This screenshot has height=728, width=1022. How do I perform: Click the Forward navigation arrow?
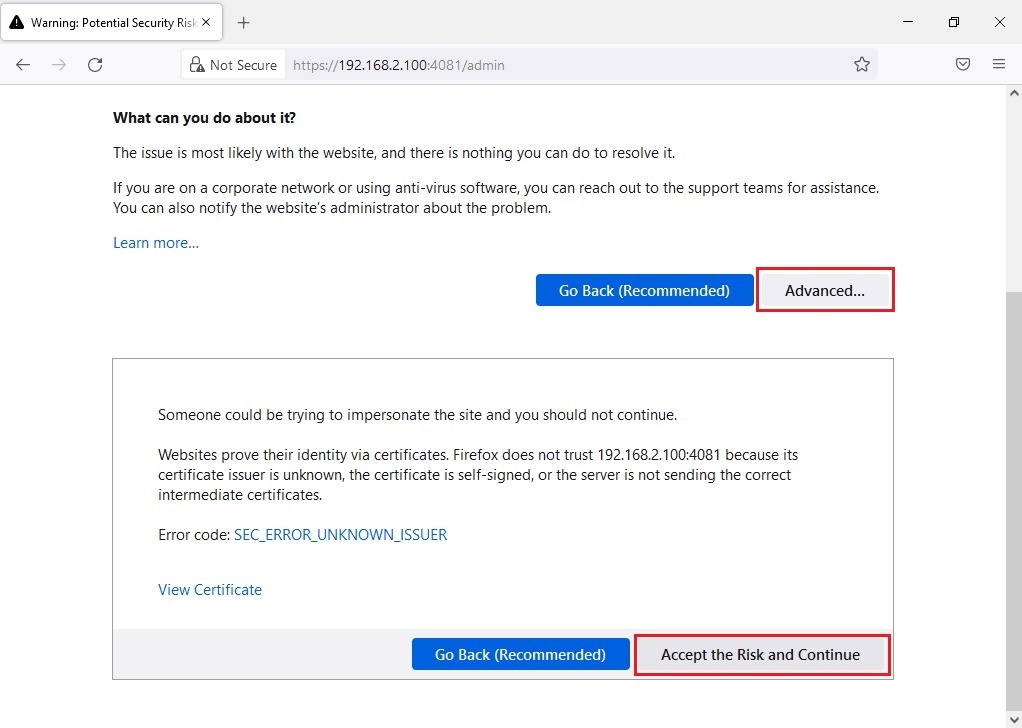(59, 65)
